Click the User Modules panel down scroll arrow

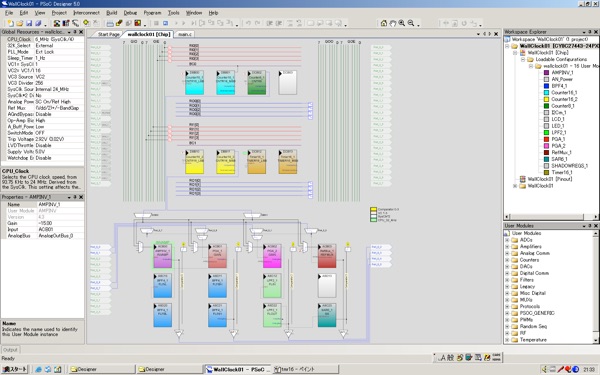[596, 340]
